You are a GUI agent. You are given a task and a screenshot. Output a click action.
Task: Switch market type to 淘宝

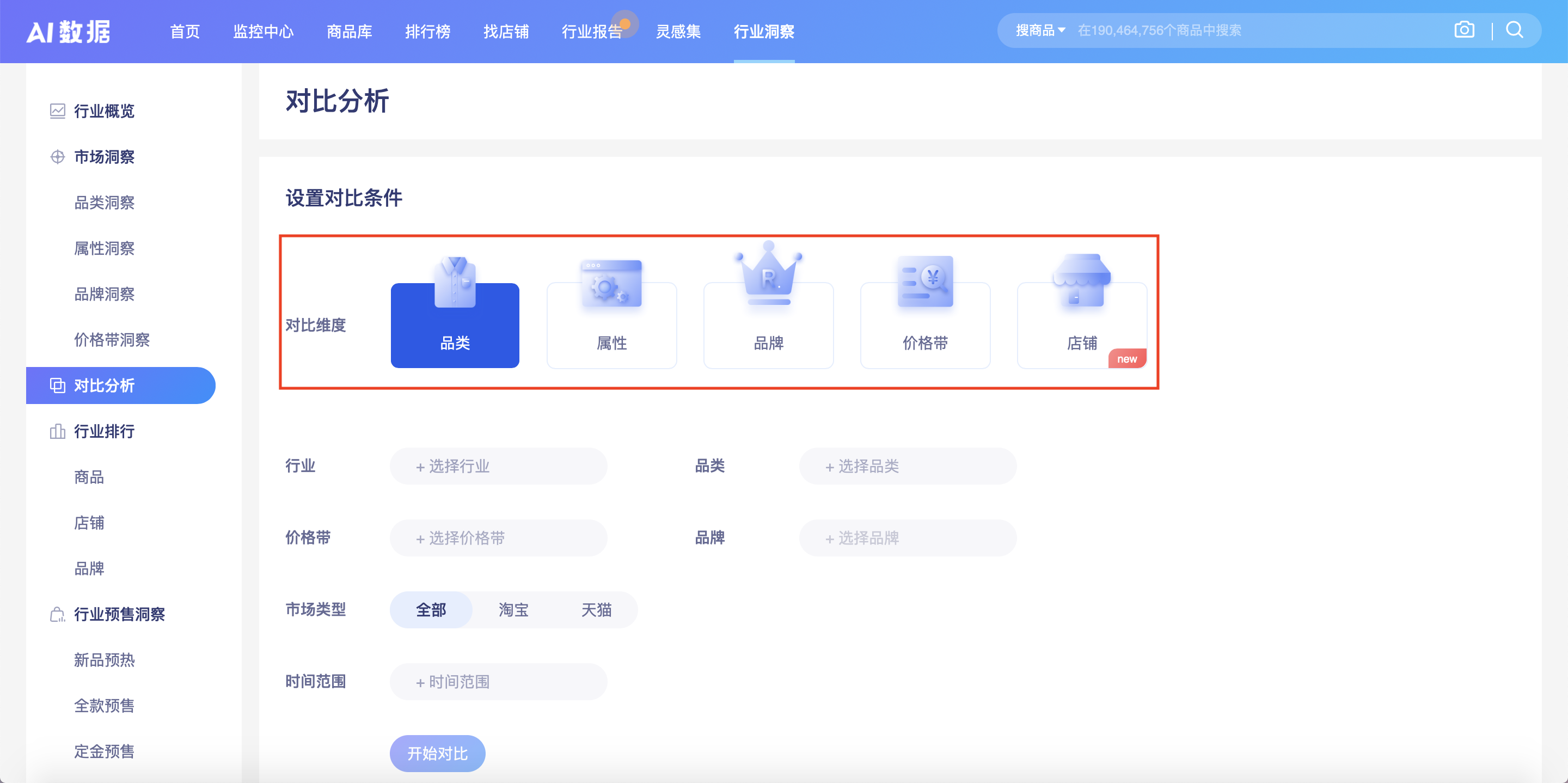(513, 609)
